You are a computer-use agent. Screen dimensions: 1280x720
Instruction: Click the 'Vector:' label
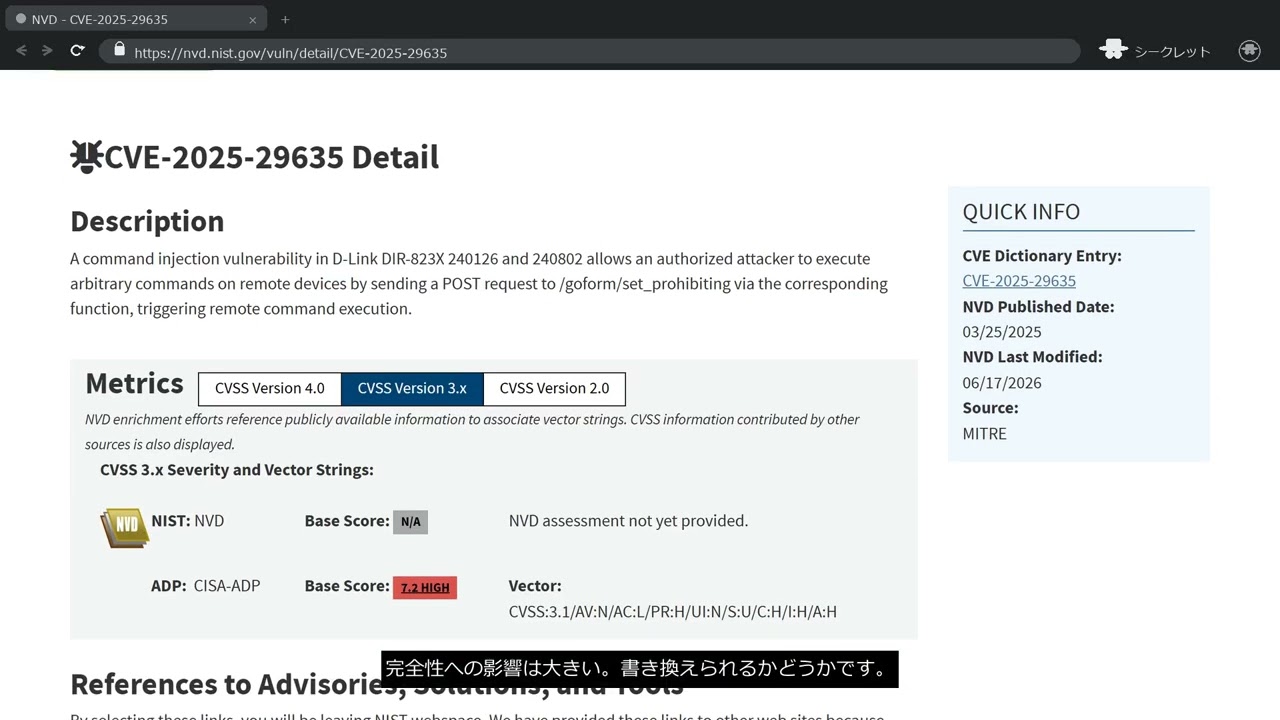(535, 586)
